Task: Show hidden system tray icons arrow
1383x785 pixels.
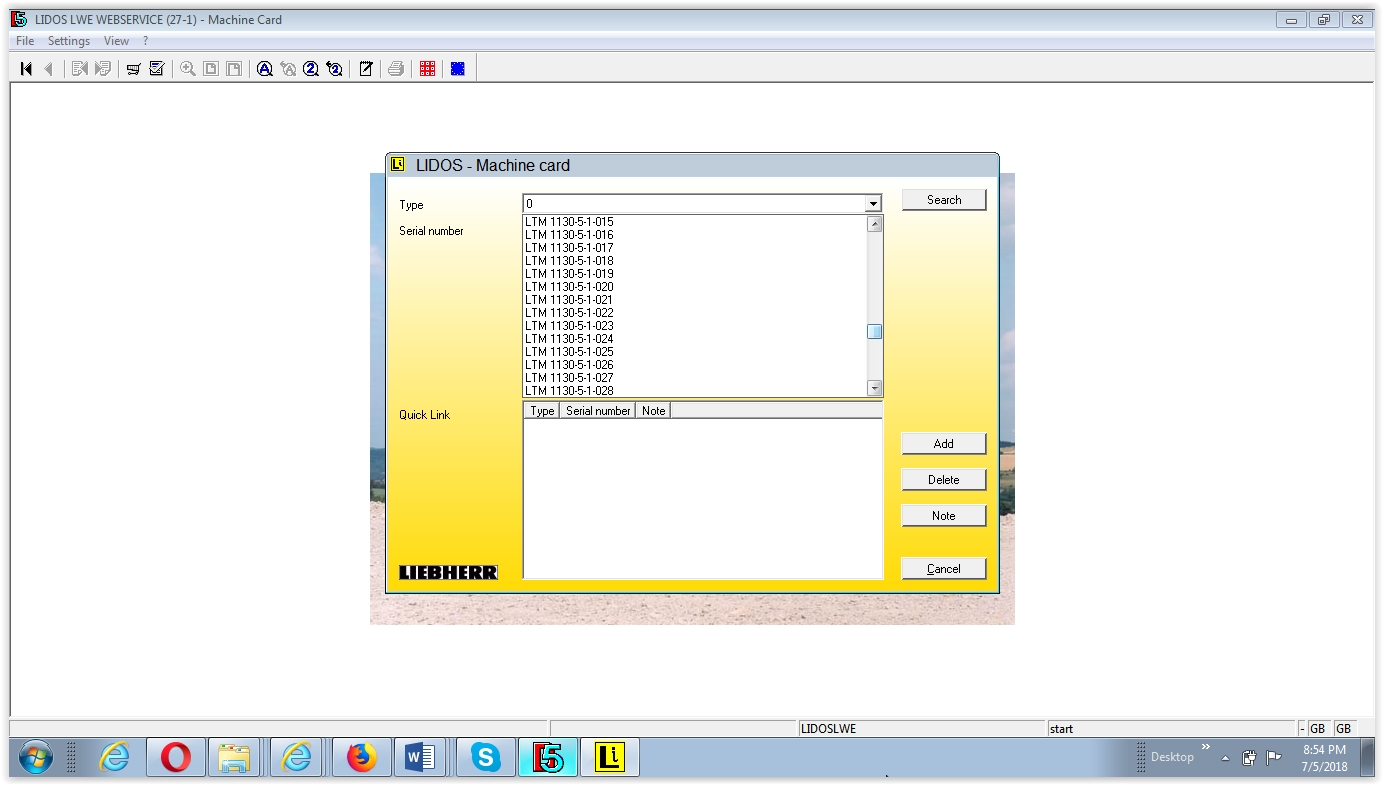Action: click(1226, 758)
